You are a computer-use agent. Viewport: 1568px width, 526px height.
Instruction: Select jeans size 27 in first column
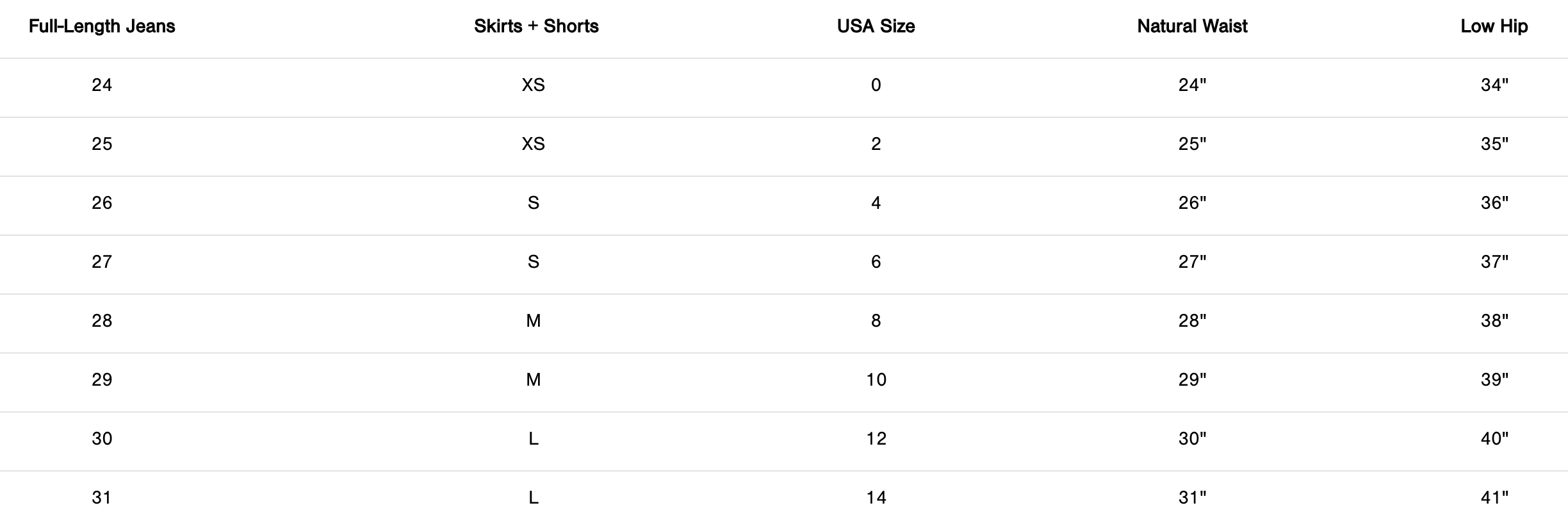coord(102,262)
